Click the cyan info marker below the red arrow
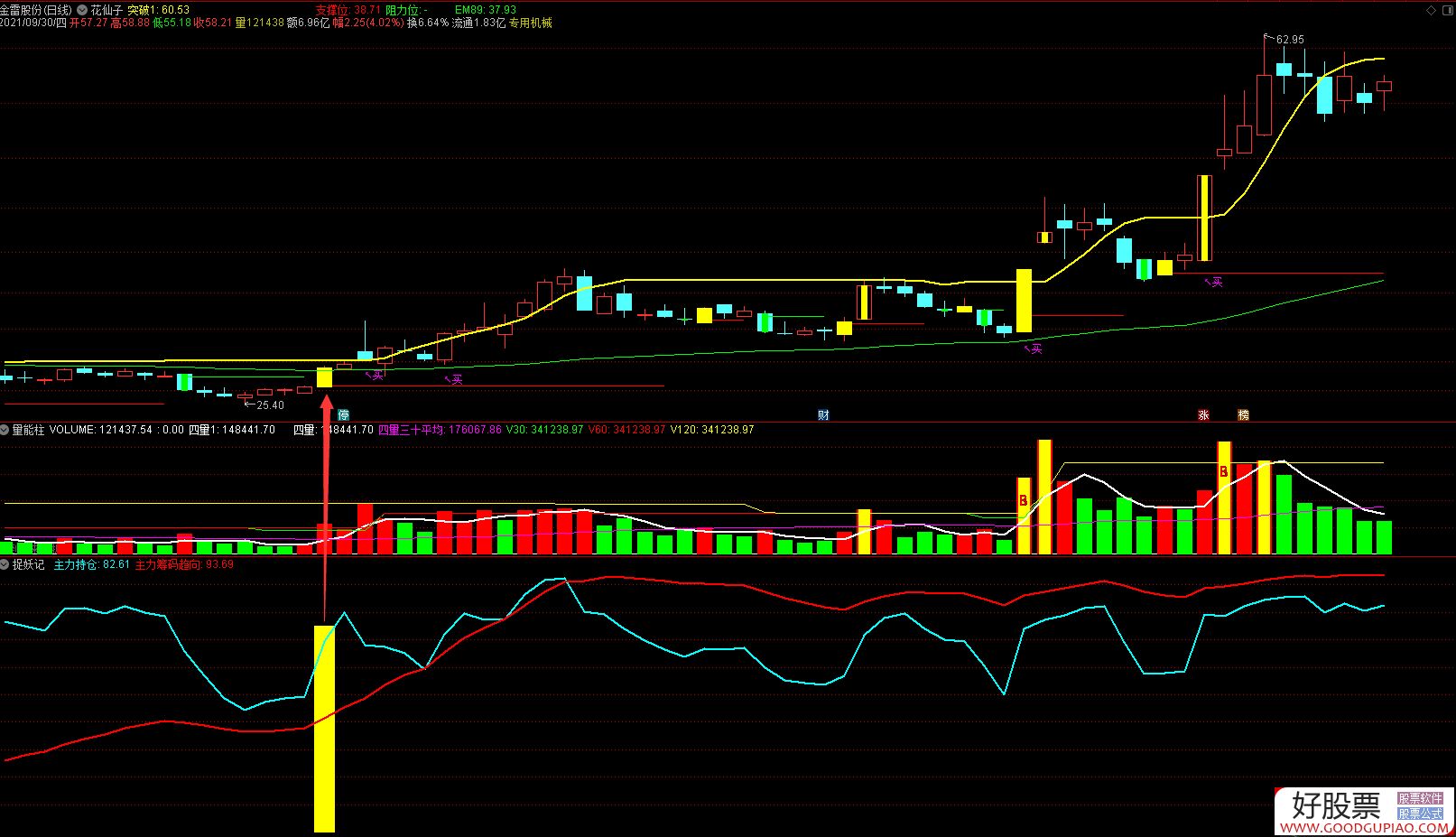The width and height of the screenshot is (1456, 837). coord(343,415)
